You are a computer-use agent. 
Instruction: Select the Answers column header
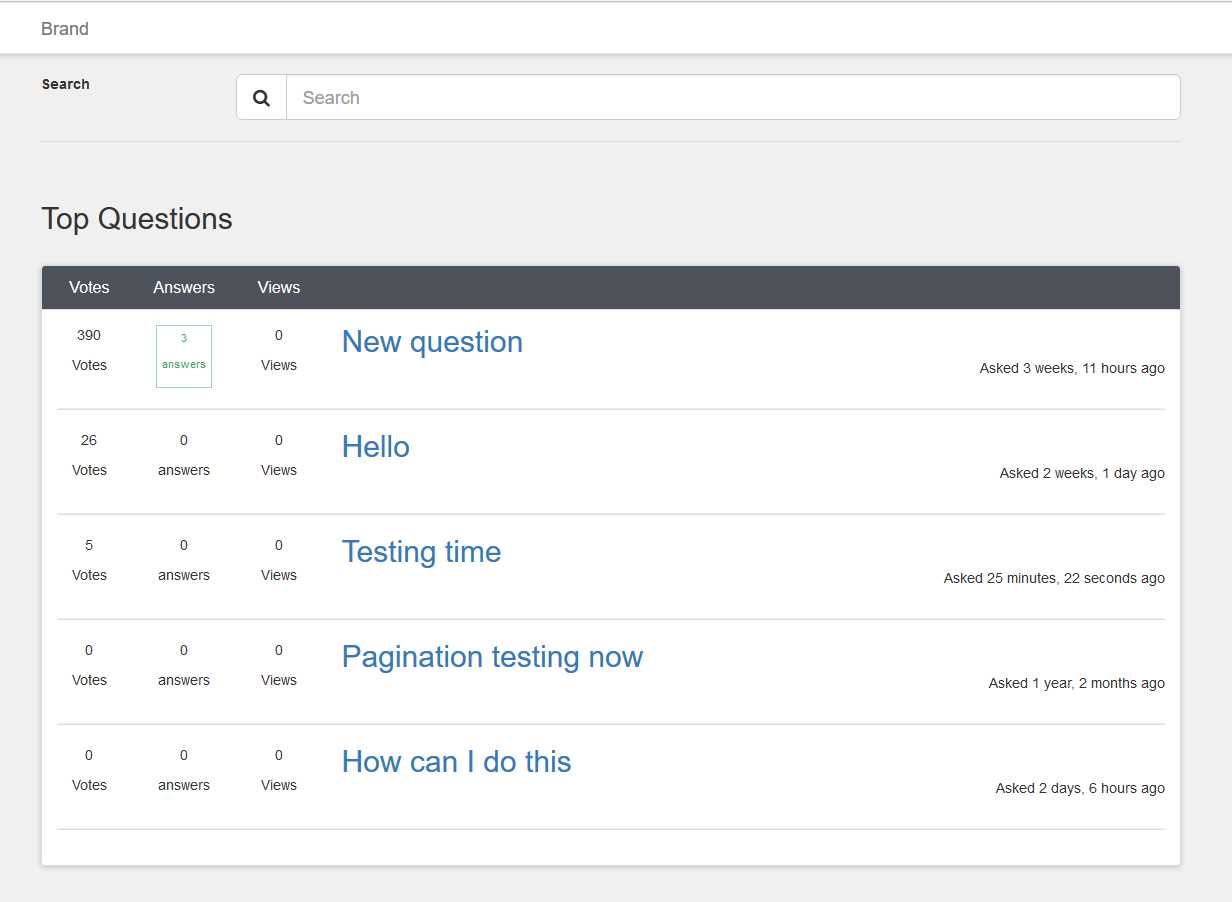pyautogui.click(x=184, y=288)
